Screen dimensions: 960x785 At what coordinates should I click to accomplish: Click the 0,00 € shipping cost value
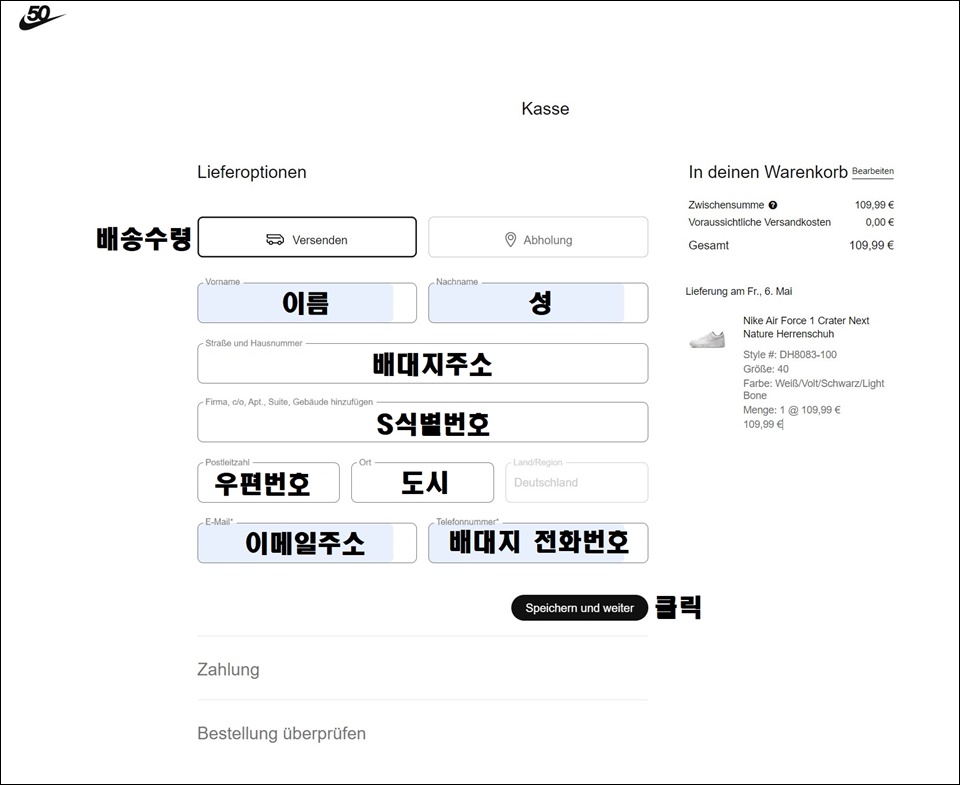click(879, 222)
